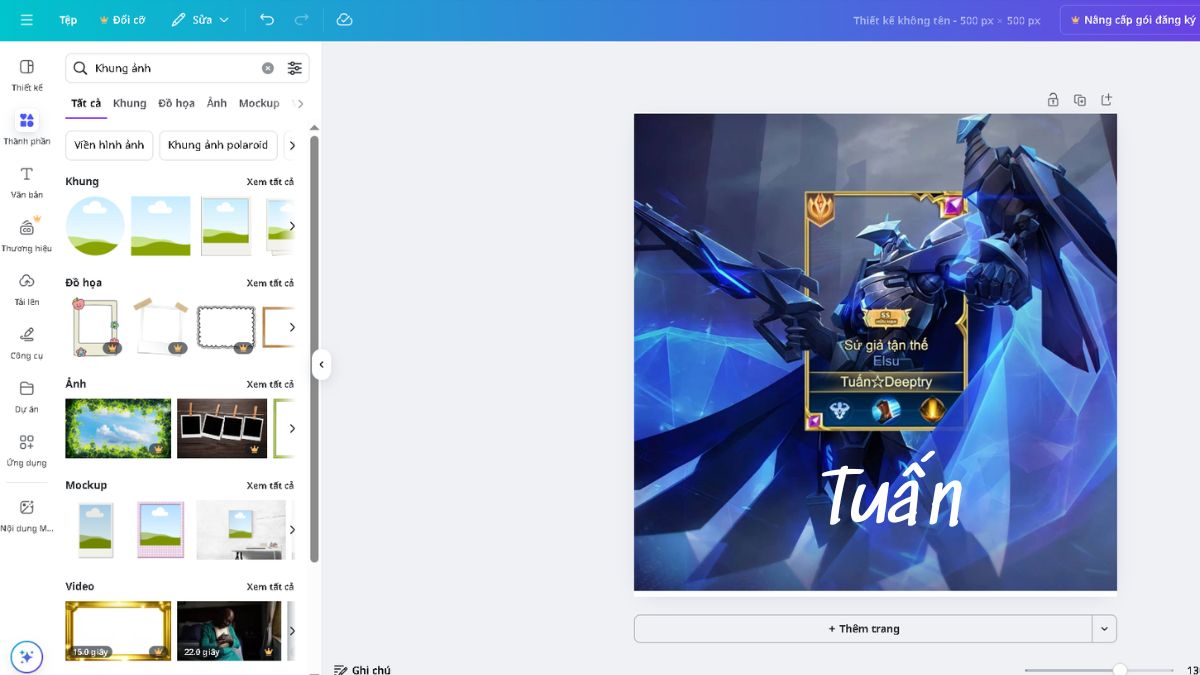Screen dimensions: 1200x675
Task: Duplicate the page icon
Action: click(1080, 100)
